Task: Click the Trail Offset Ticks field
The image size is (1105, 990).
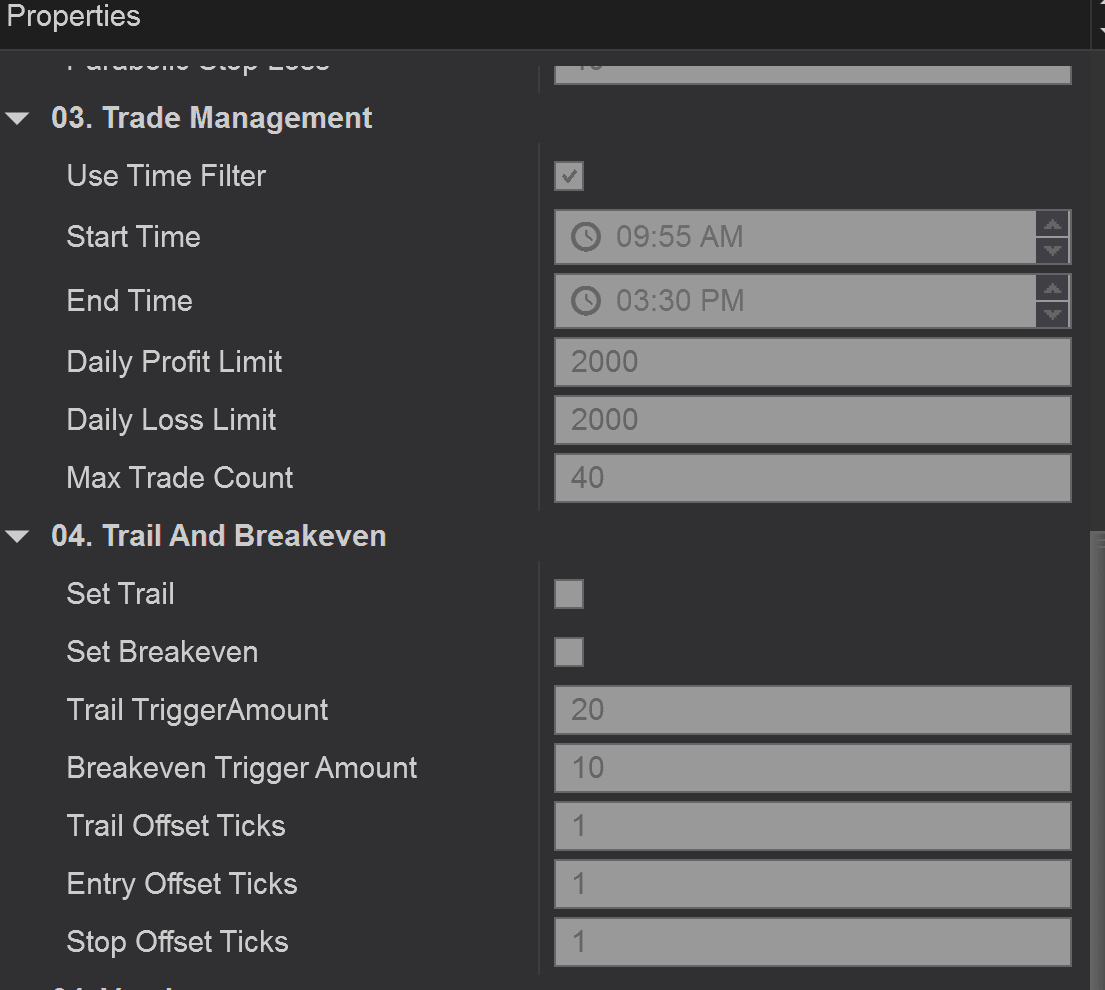Action: point(812,826)
